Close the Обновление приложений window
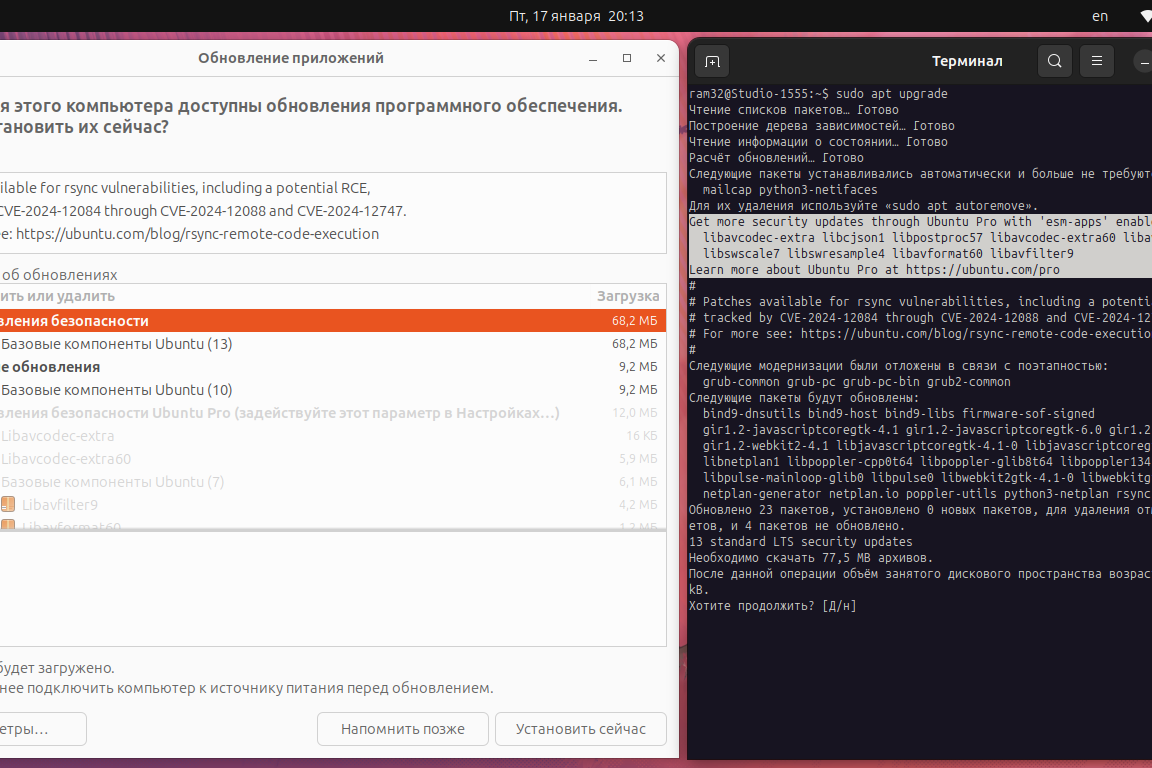1152x768 pixels. pos(660,58)
